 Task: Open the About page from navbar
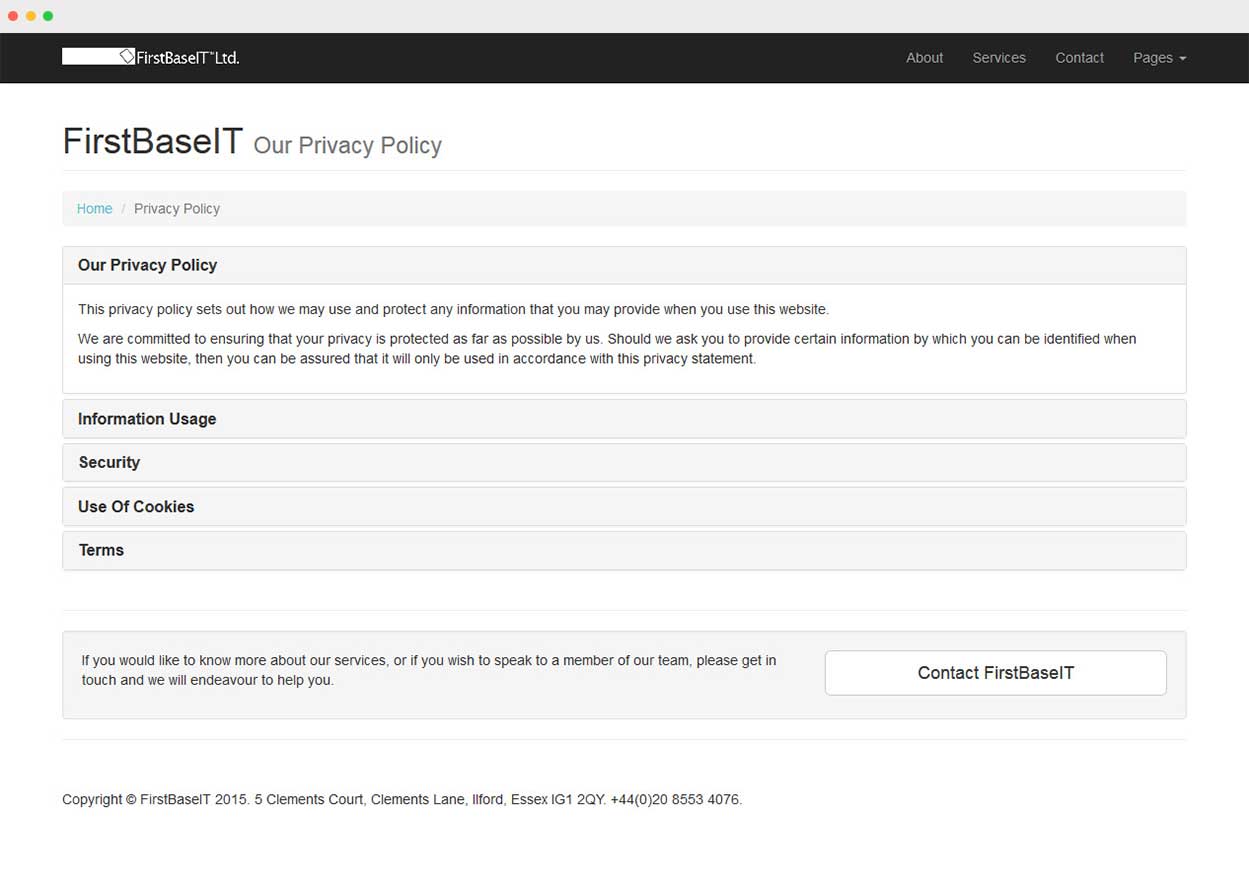[x=924, y=58]
